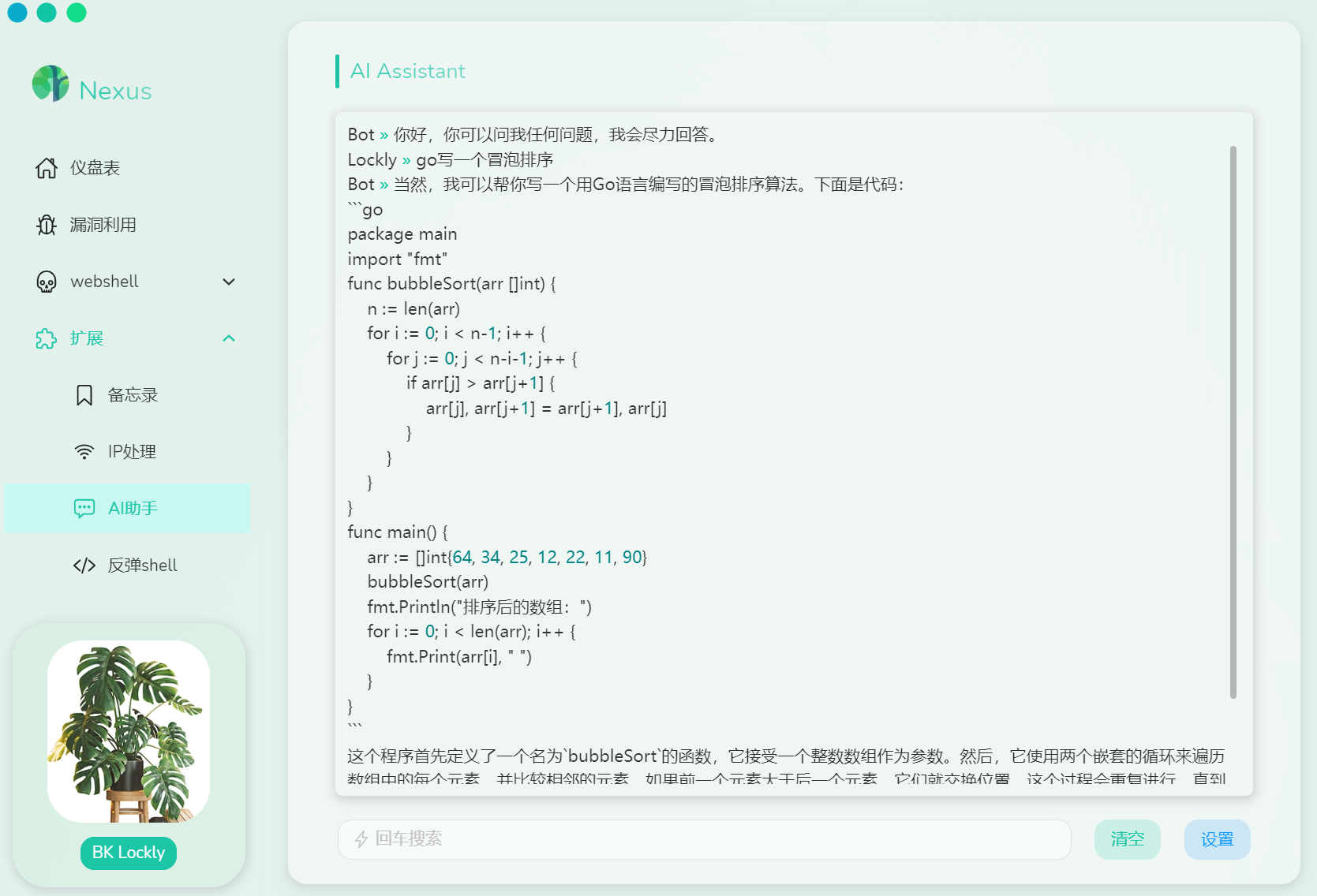Click the 'package main' code line
This screenshot has height=896, width=1317.
tap(402, 234)
